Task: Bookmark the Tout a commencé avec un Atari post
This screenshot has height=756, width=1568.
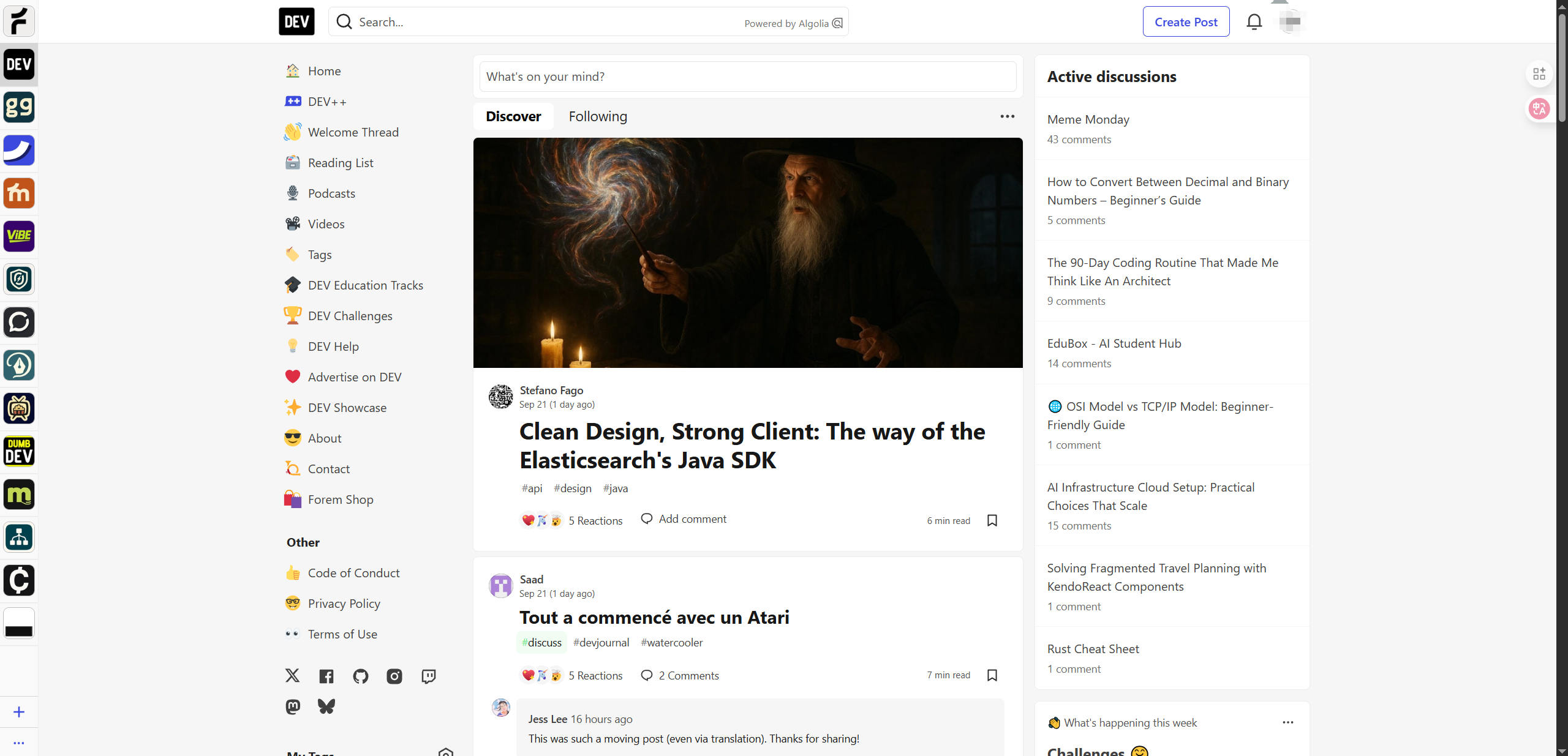Action: 992,675
